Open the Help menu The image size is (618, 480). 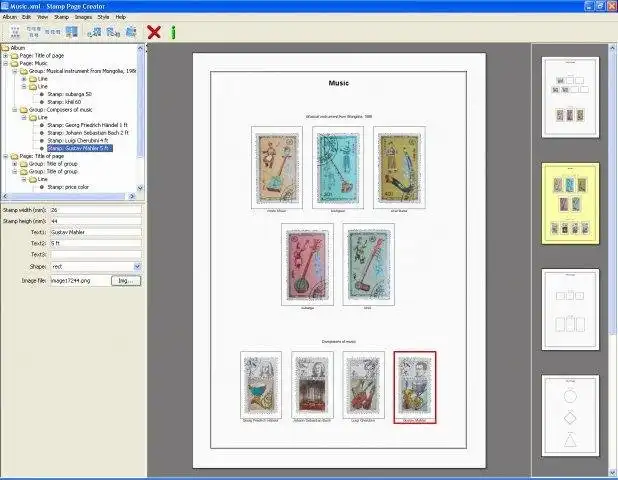click(120, 17)
